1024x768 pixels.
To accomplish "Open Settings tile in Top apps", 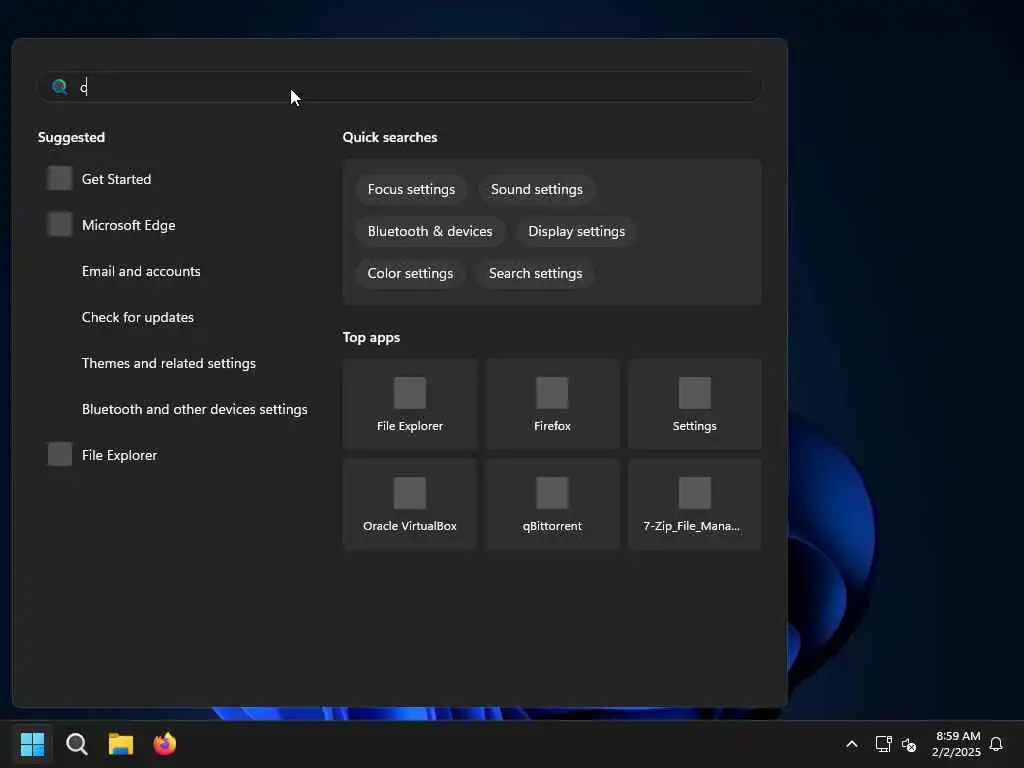I will pos(695,404).
